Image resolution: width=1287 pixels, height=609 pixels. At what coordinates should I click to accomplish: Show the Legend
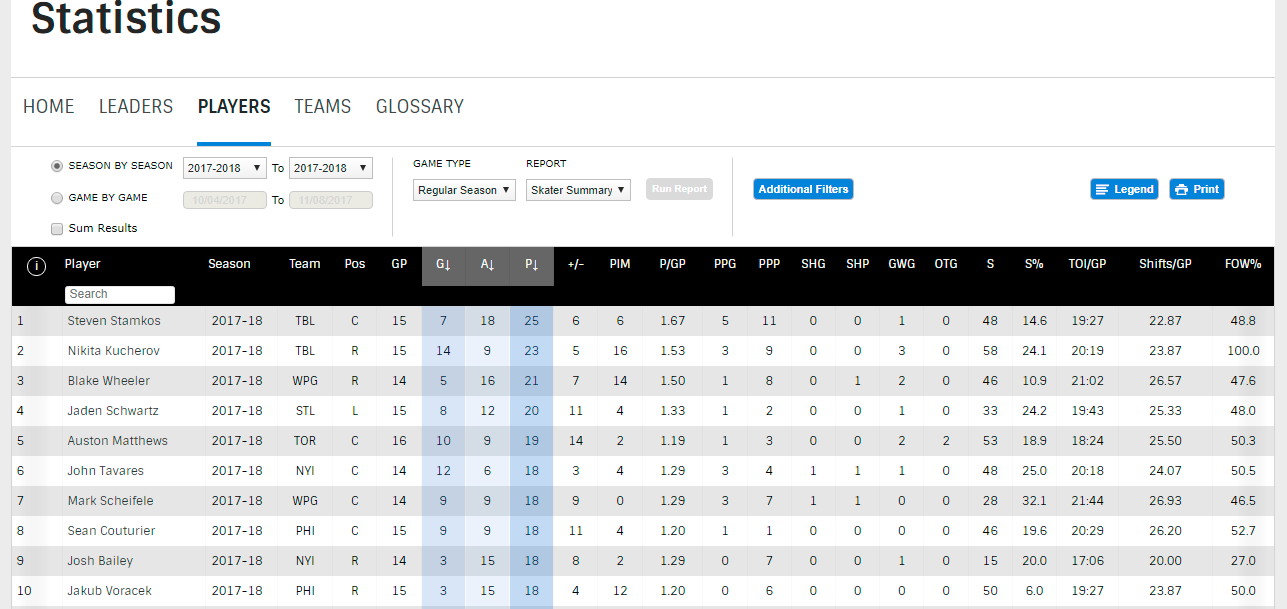click(x=1124, y=189)
